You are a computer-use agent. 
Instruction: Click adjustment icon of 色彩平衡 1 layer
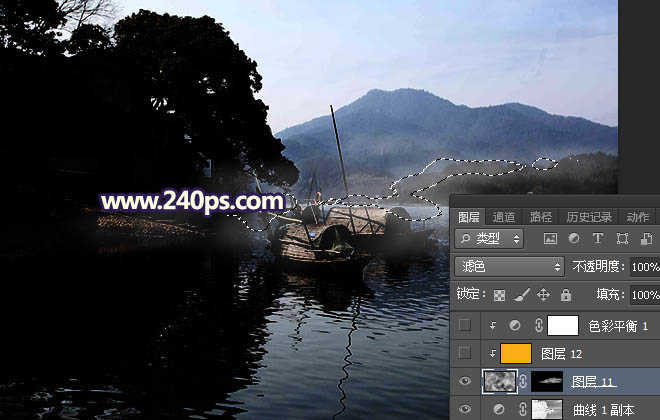click(514, 325)
